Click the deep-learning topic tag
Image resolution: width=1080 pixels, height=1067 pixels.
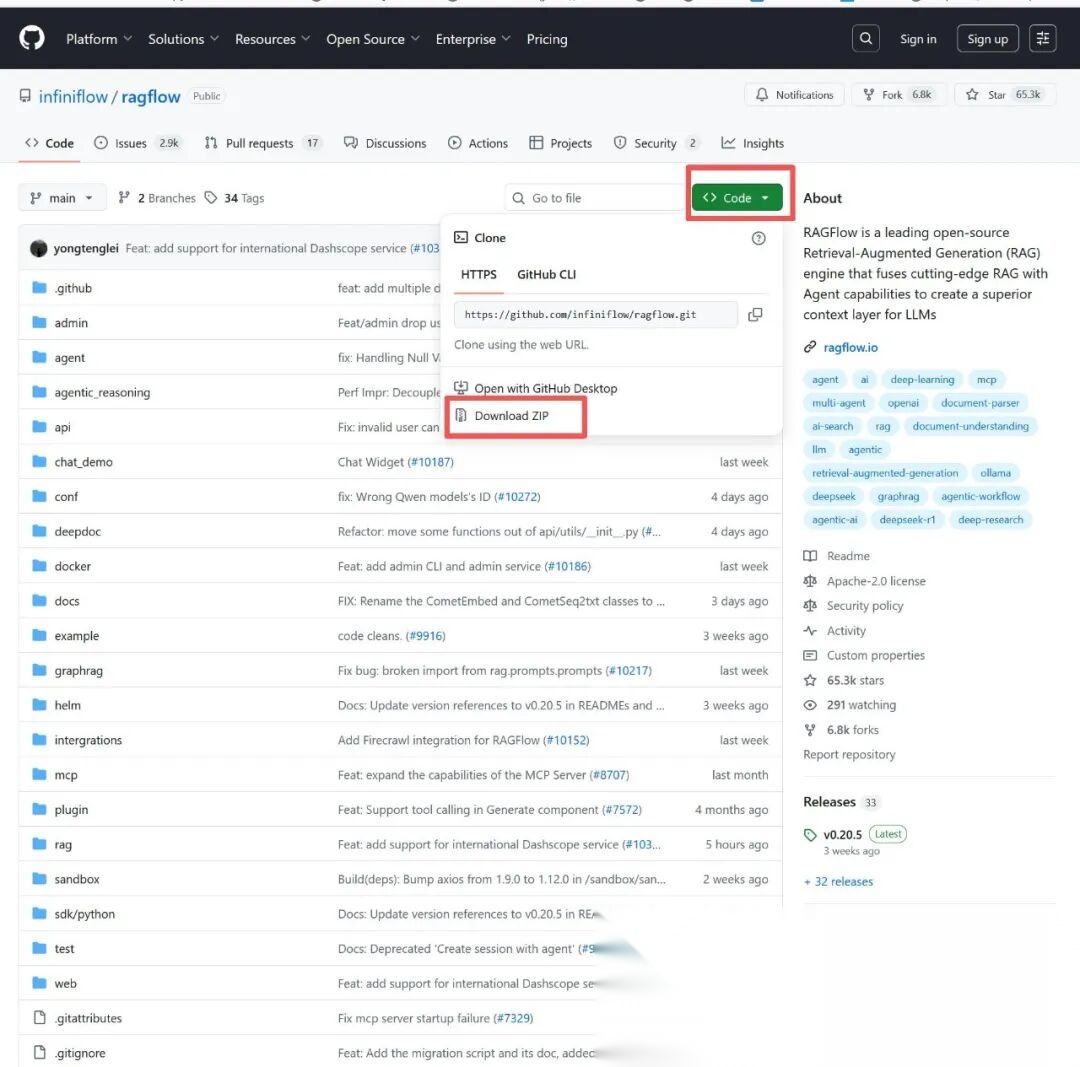pos(922,380)
